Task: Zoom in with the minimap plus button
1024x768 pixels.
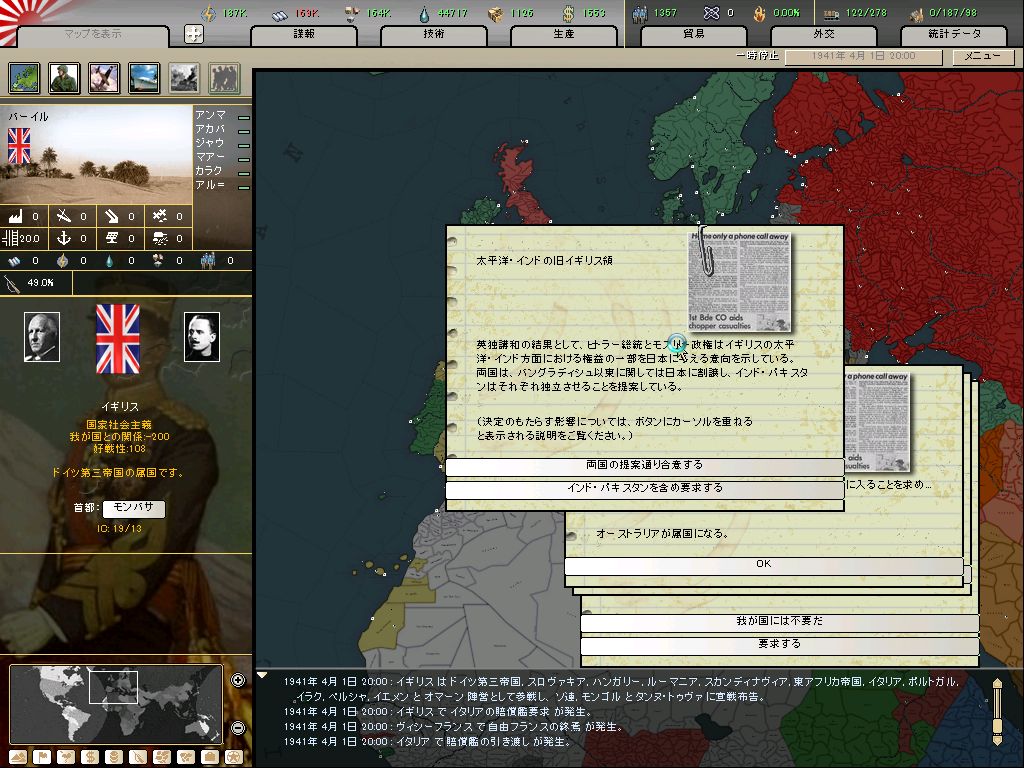Action: pyautogui.click(x=238, y=680)
